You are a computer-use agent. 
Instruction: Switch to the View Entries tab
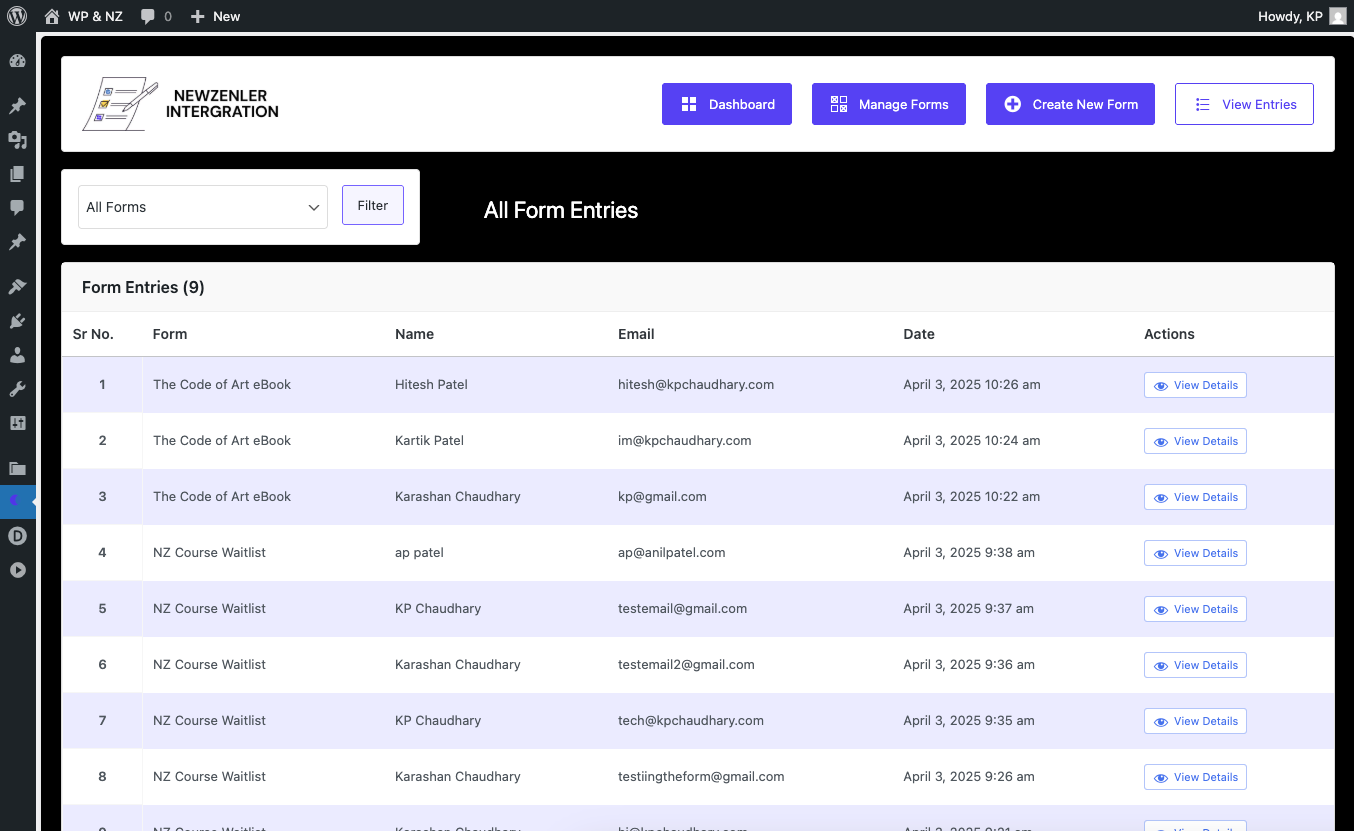[1244, 104]
